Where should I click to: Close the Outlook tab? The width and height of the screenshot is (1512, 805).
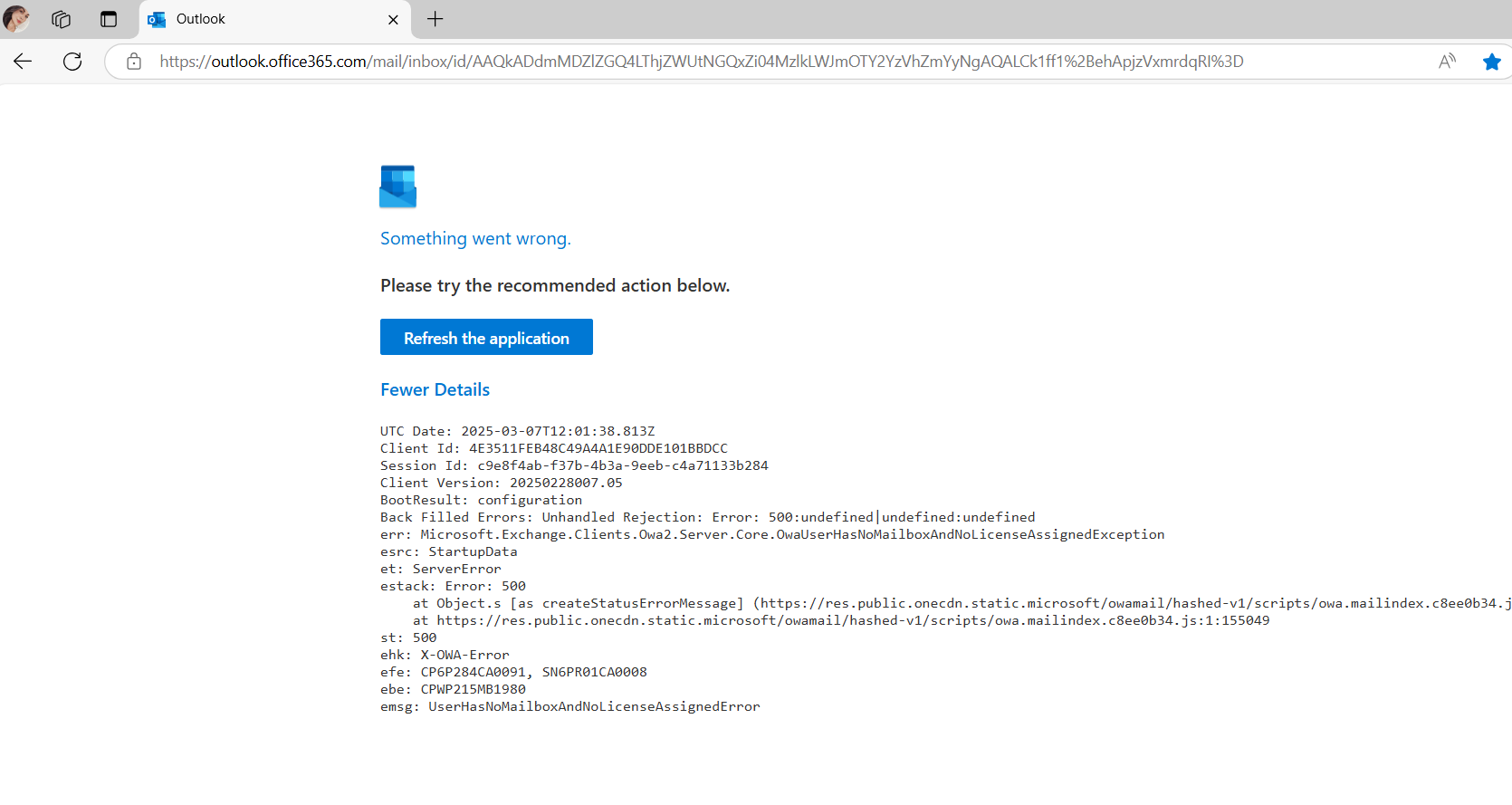393,19
